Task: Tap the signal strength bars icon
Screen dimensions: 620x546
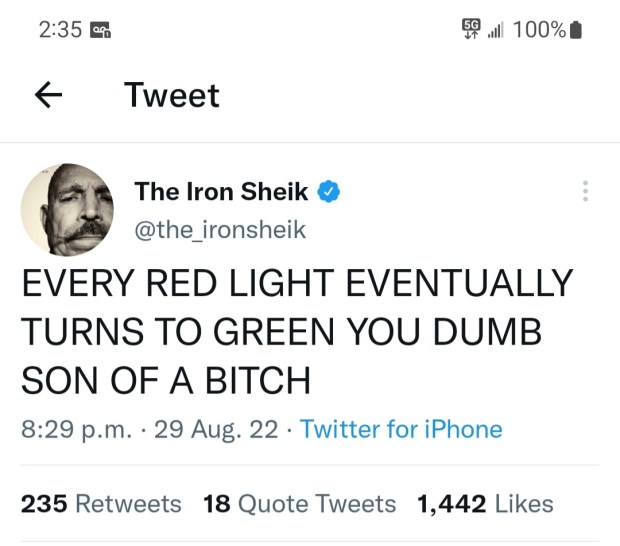Action: 493,30
